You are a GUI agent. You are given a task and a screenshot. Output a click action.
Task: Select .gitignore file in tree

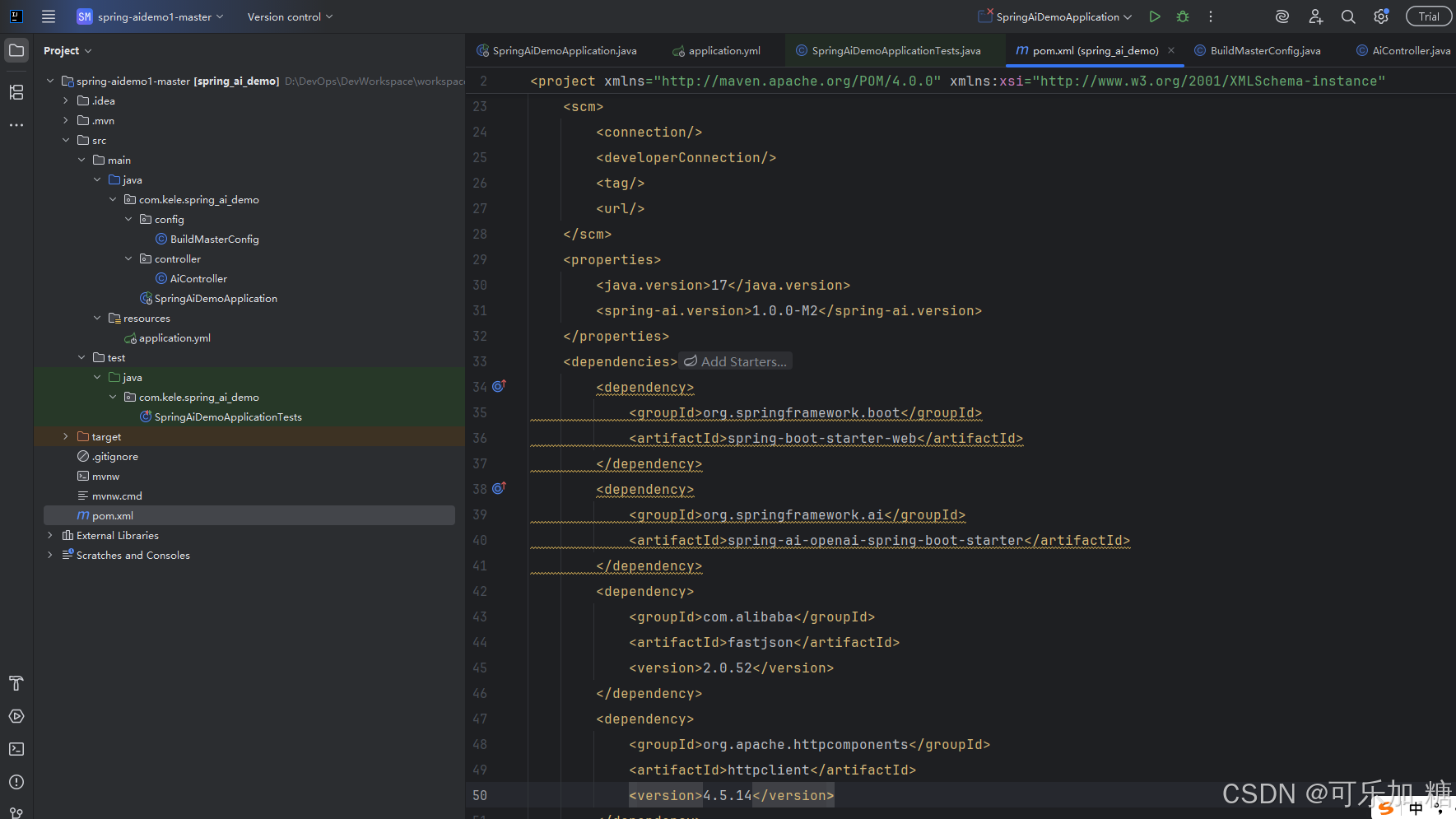pyautogui.click(x=108, y=456)
